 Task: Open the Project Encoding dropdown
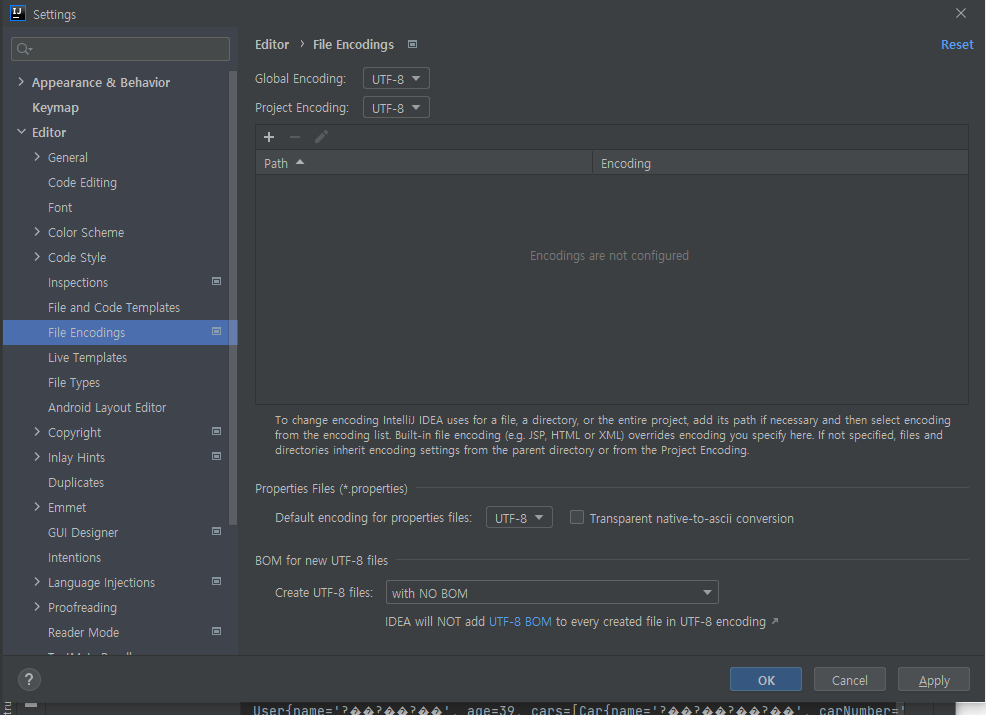(x=396, y=108)
